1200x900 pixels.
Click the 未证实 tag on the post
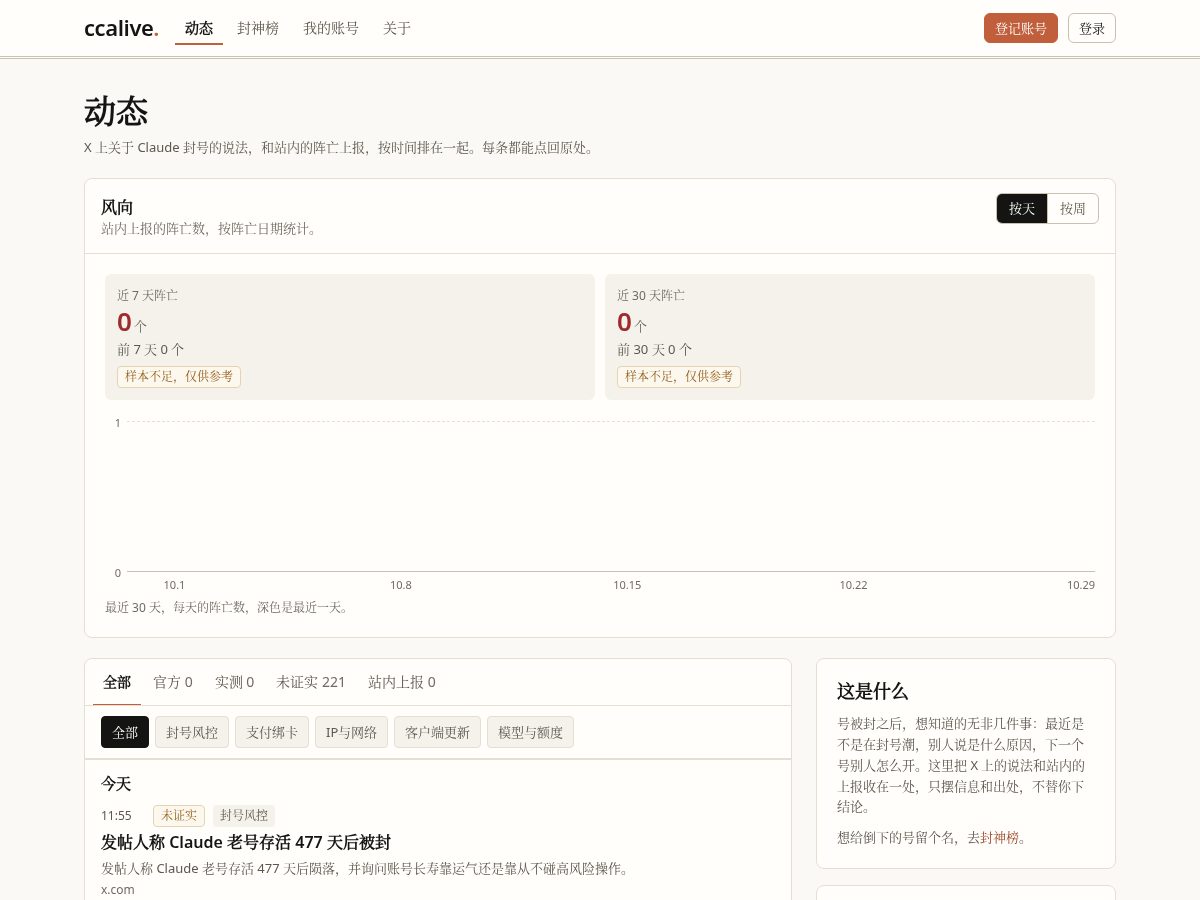[x=179, y=815]
